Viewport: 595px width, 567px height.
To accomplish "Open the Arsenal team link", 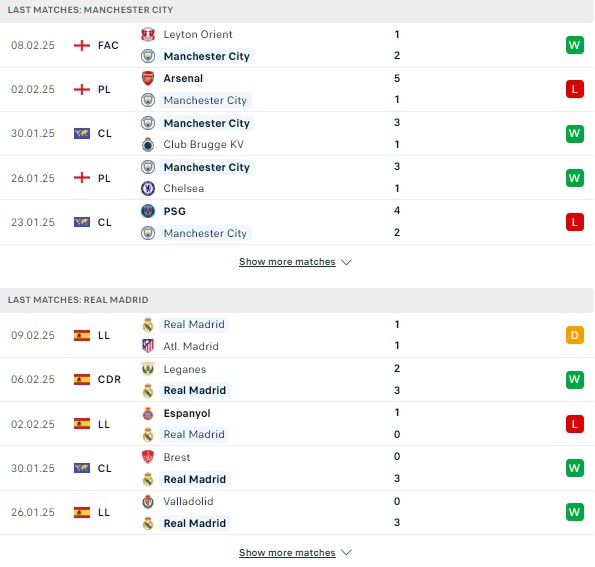I will click(x=183, y=79).
